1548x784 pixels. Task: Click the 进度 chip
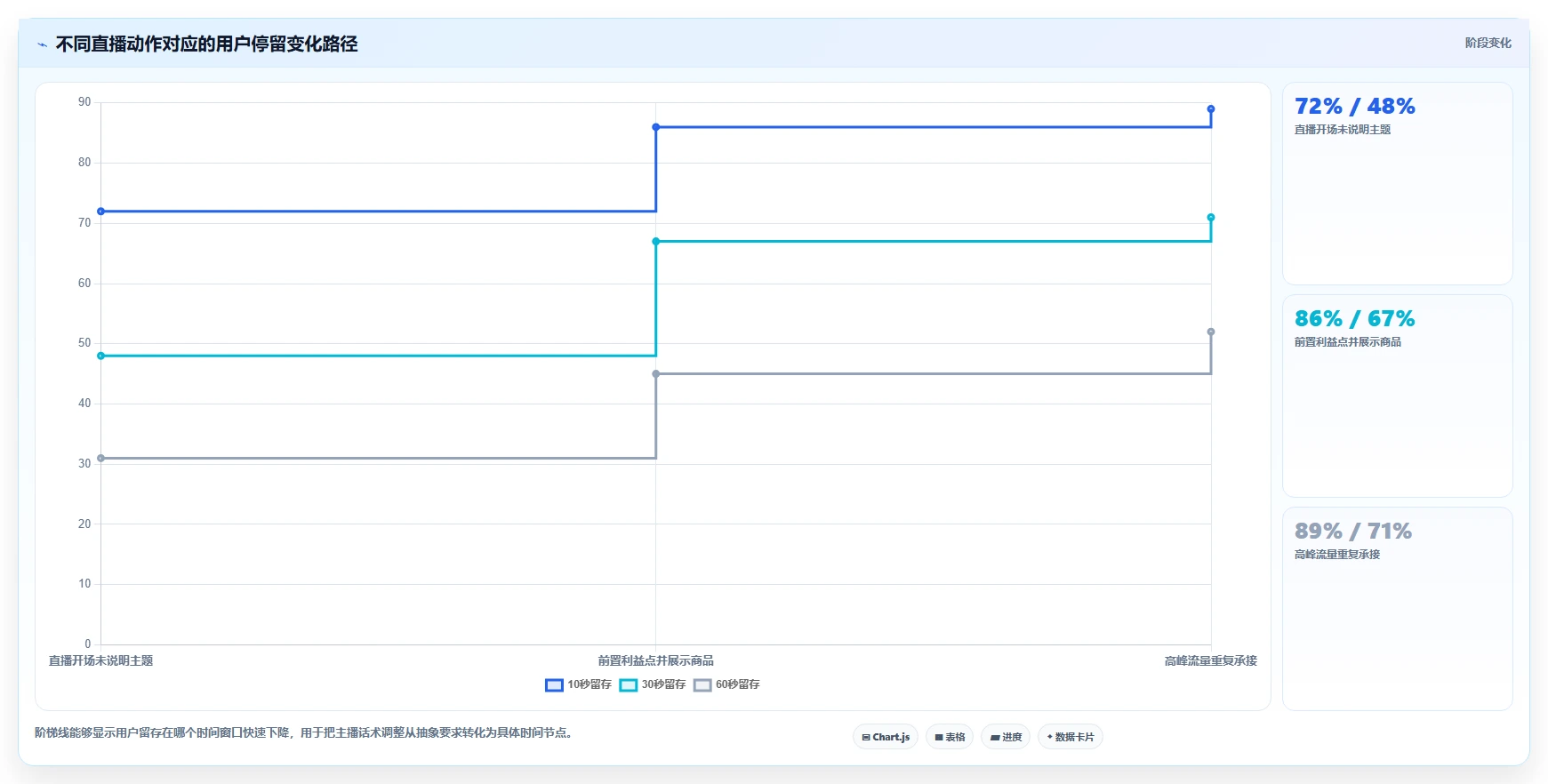coord(1006,737)
